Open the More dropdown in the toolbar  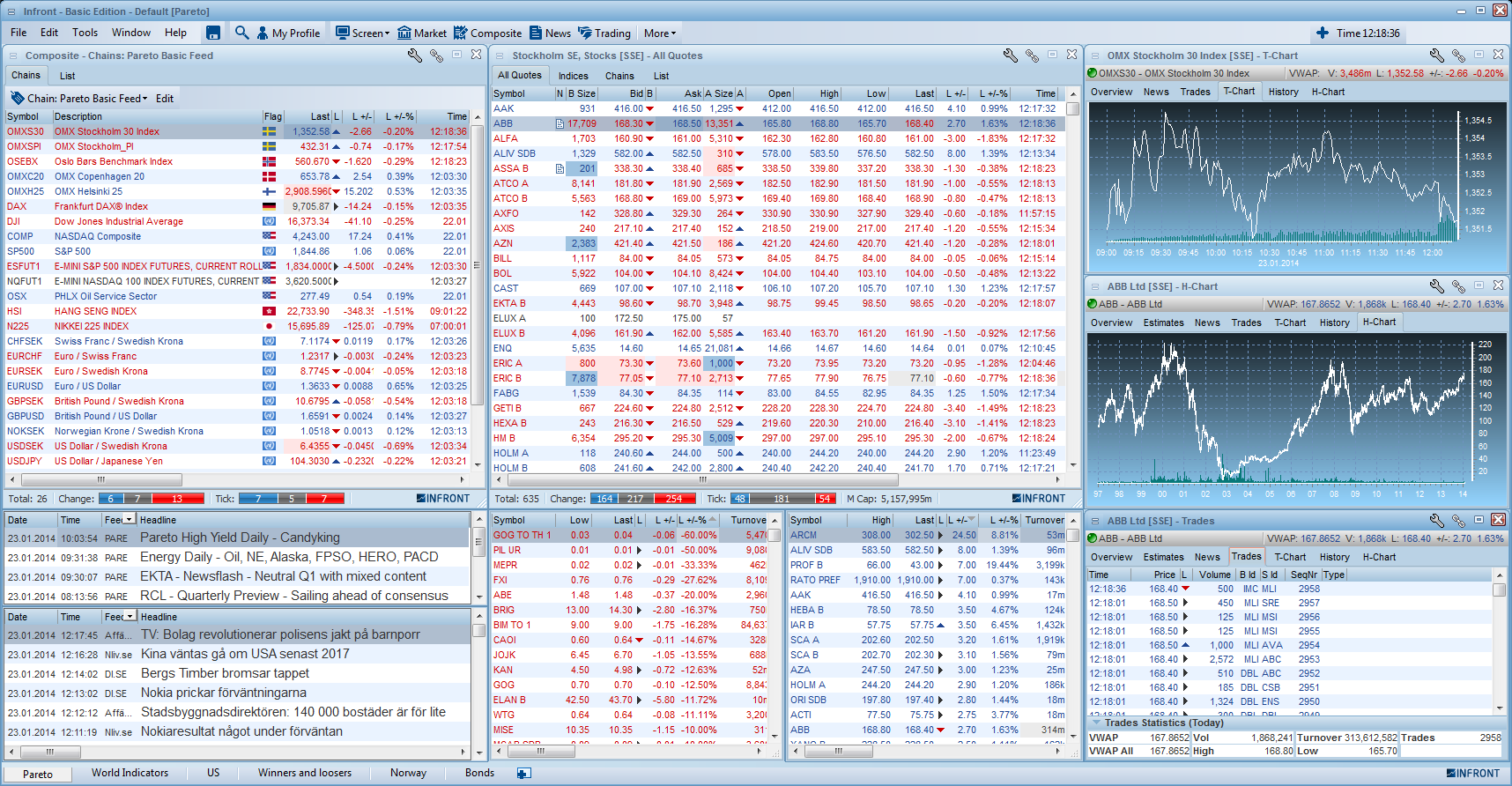[x=660, y=33]
